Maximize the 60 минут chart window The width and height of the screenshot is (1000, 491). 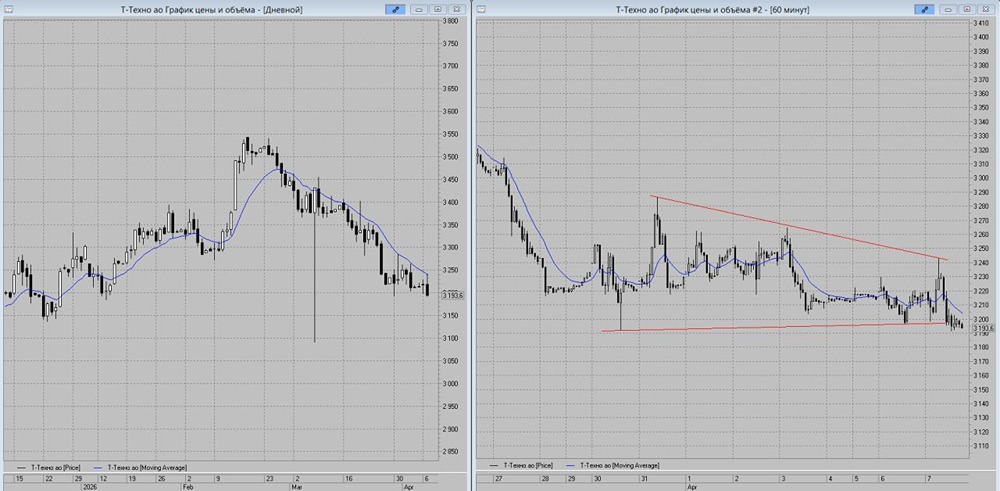coord(967,10)
